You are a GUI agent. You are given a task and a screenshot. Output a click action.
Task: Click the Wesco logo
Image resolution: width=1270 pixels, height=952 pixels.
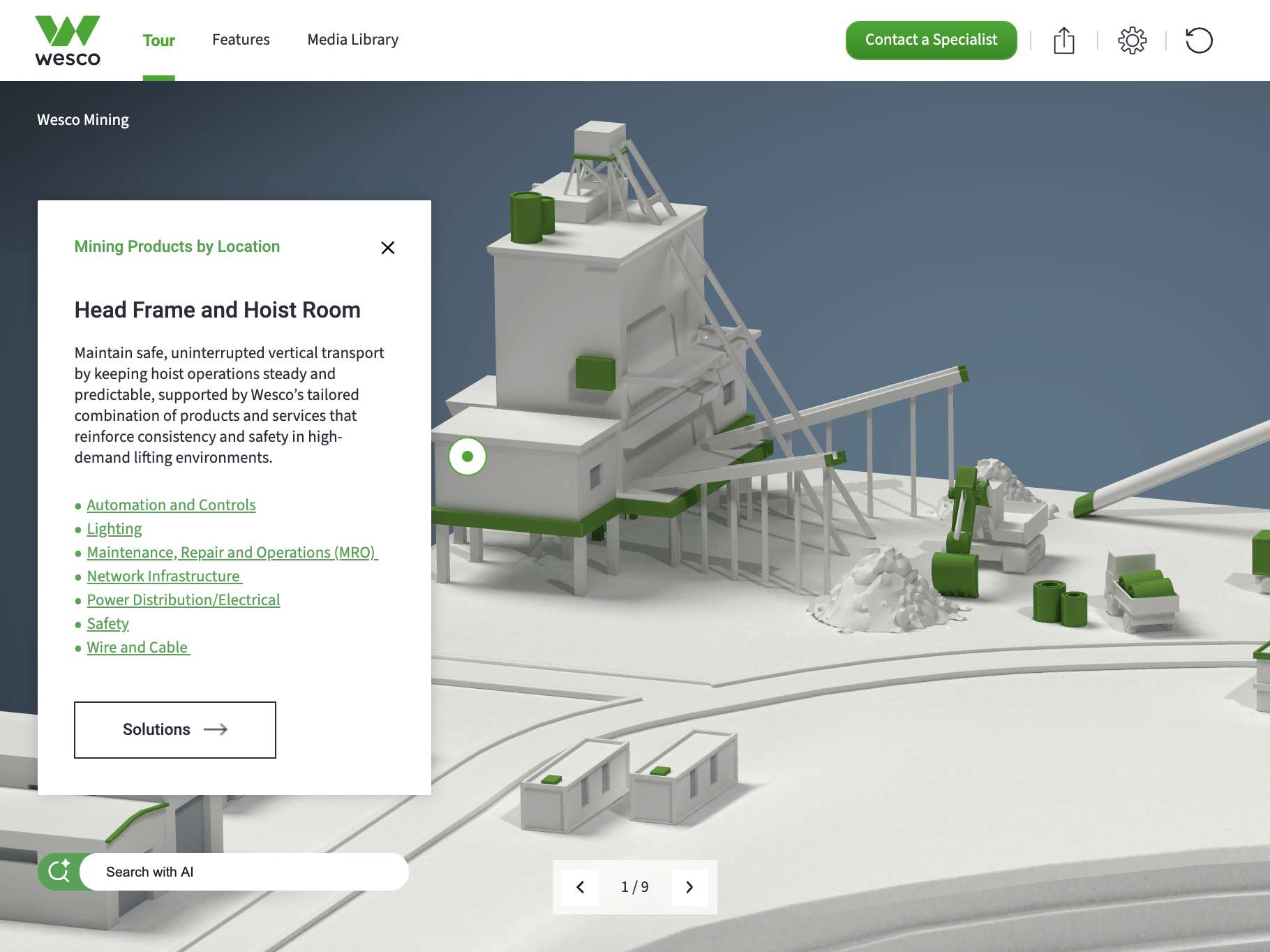pyautogui.click(x=68, y=40)
